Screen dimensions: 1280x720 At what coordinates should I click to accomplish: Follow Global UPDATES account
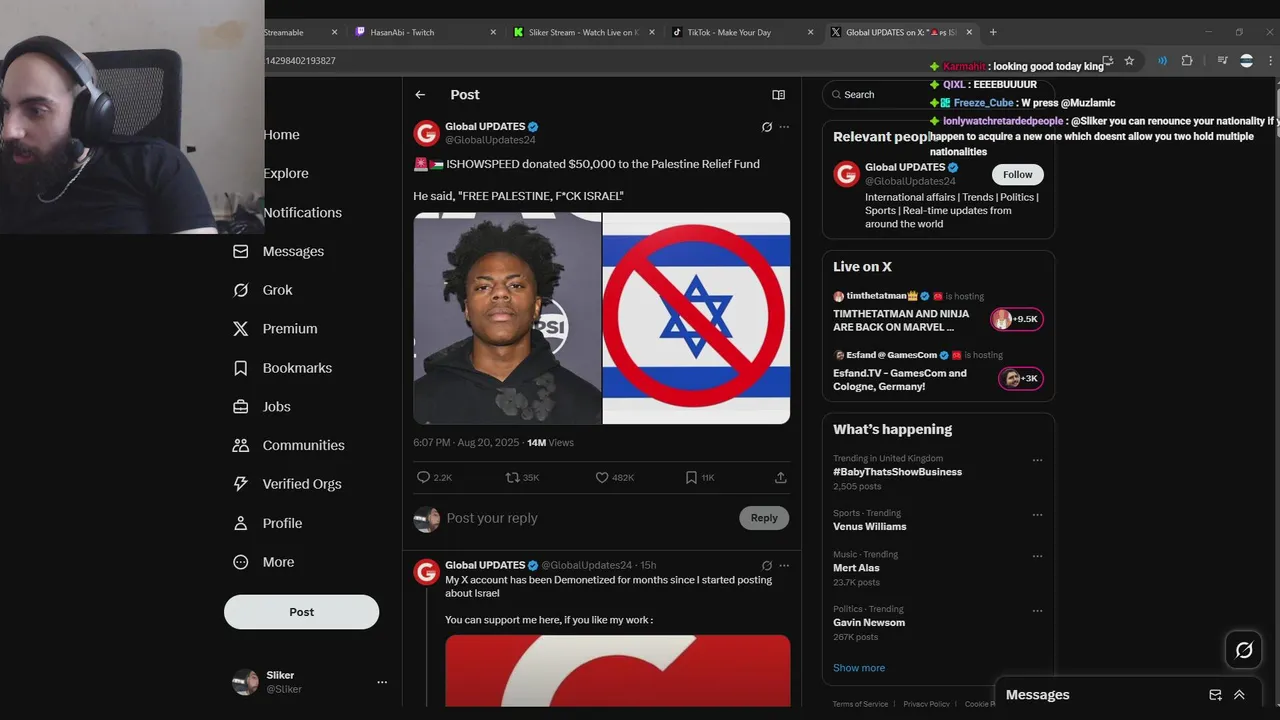1017,175
